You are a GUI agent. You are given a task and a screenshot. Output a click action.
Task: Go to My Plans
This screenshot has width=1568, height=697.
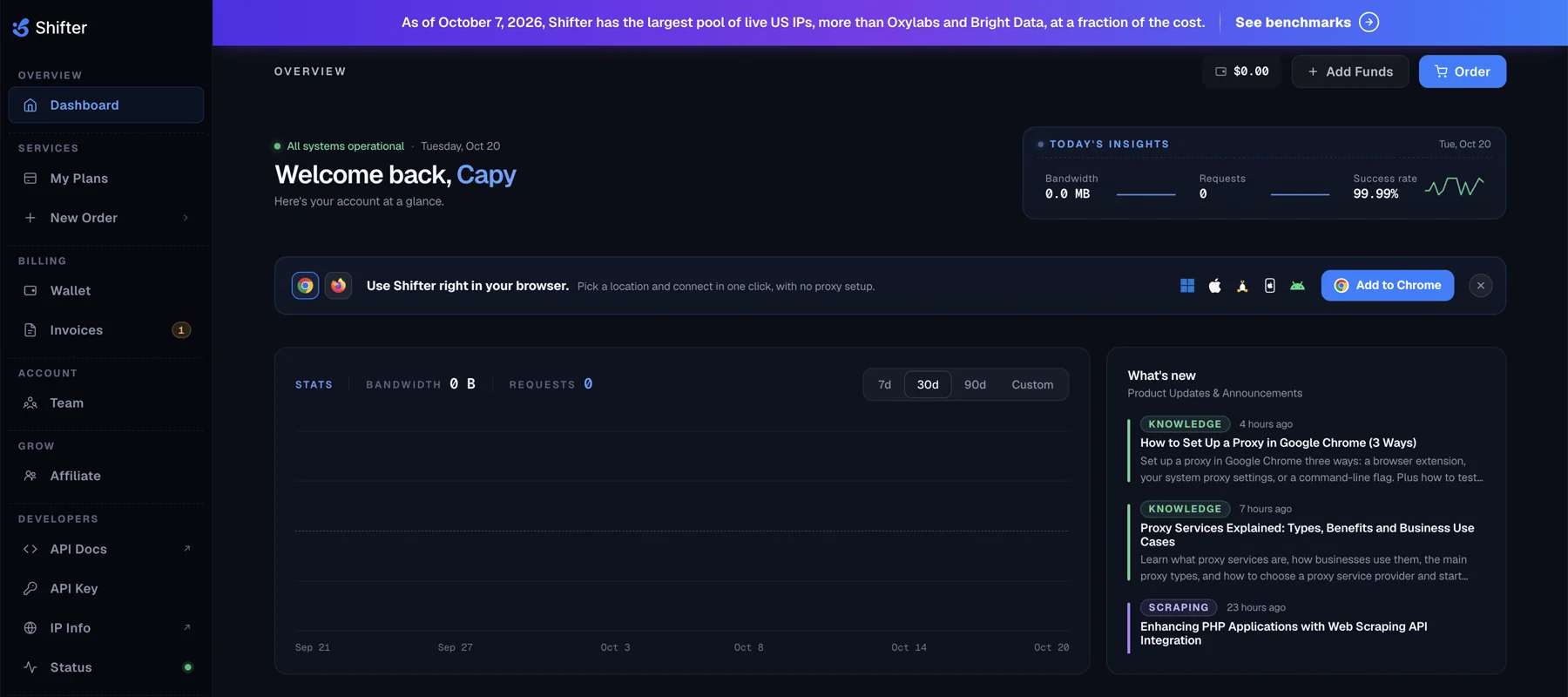tap(106, 179)
